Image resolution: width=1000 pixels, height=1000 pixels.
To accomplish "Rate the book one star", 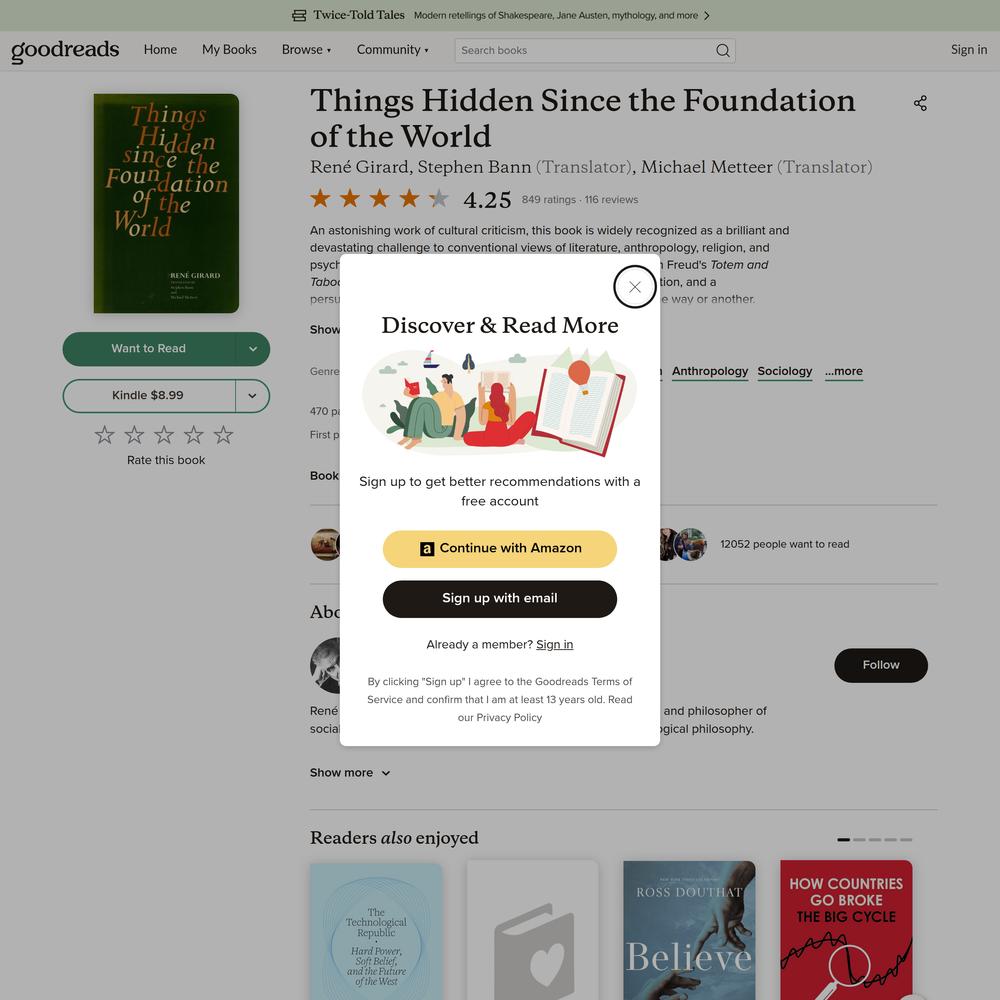I will [x=105, y=435].
